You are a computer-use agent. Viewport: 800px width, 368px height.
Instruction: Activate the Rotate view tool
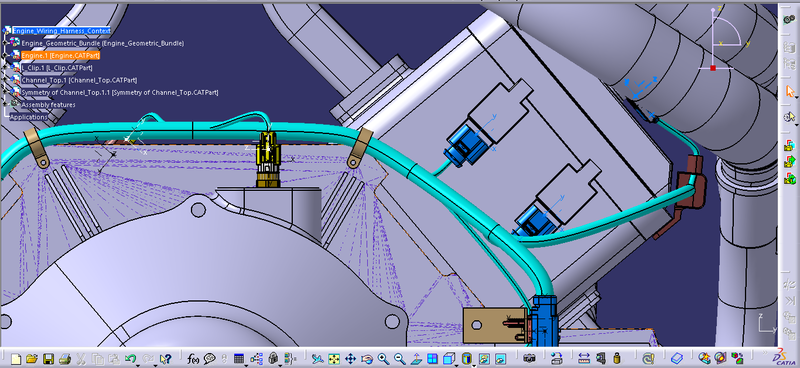(x=367, y=359)
